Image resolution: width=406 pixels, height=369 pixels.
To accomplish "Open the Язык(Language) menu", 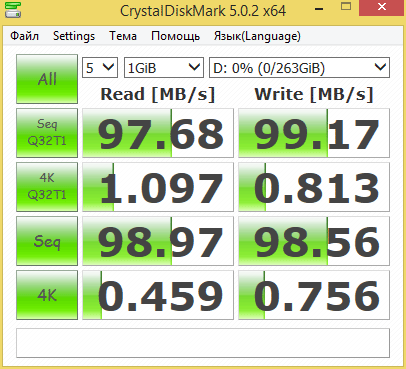I will (257, 36).
